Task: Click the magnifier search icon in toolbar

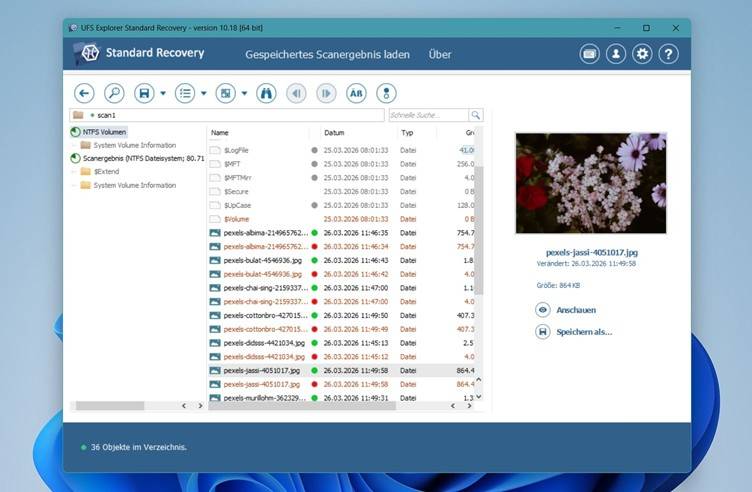Action: [x=114, y=93]
